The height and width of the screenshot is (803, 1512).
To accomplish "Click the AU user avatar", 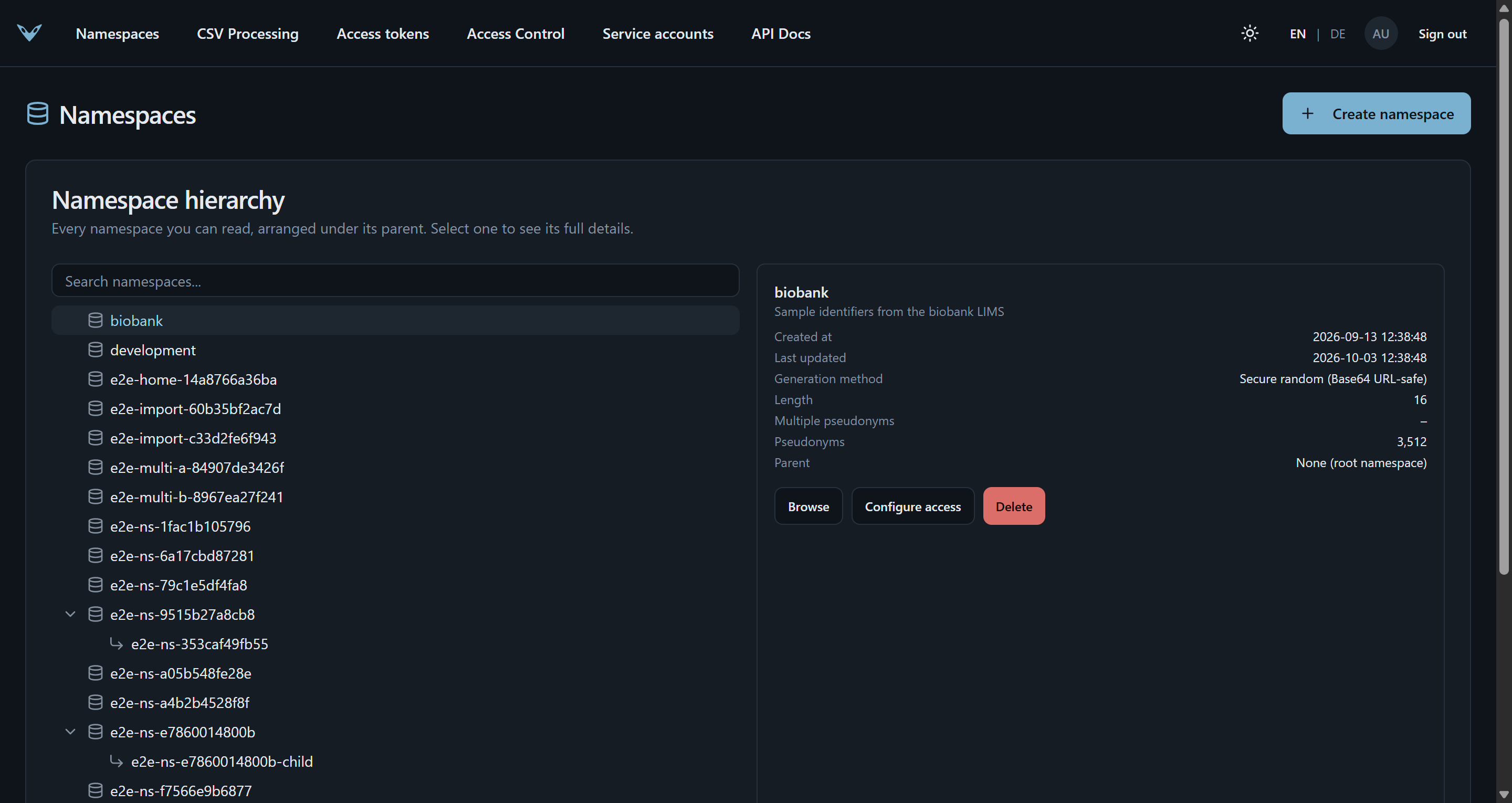I will [1381, 34].
